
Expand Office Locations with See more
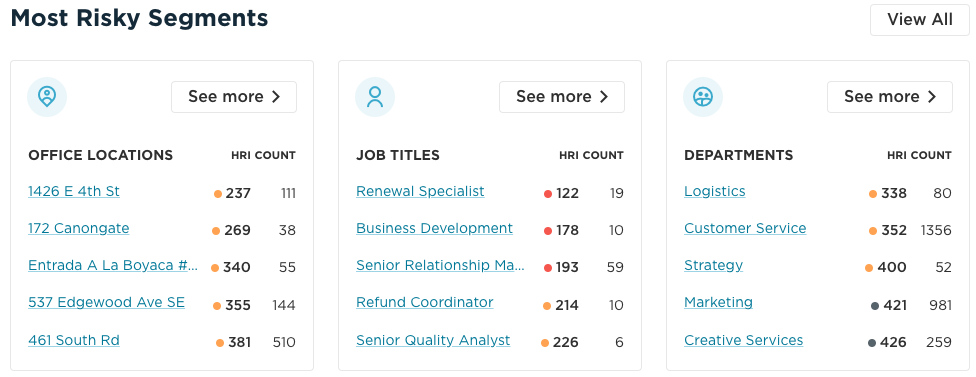click(x=234, y=97)
